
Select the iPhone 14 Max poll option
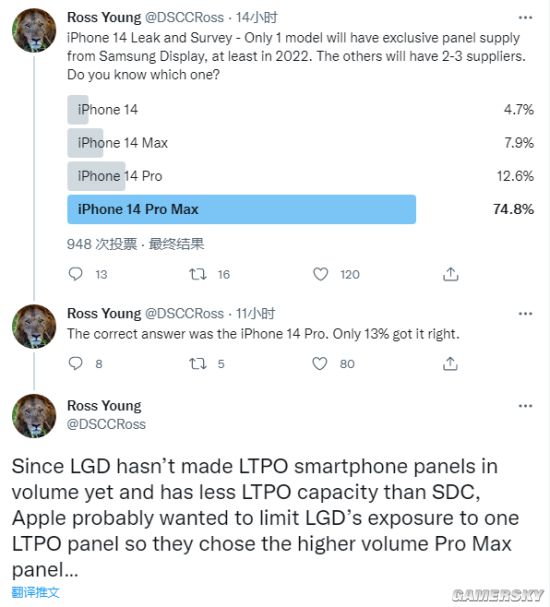pyautogui.click(x=300, y=143)
